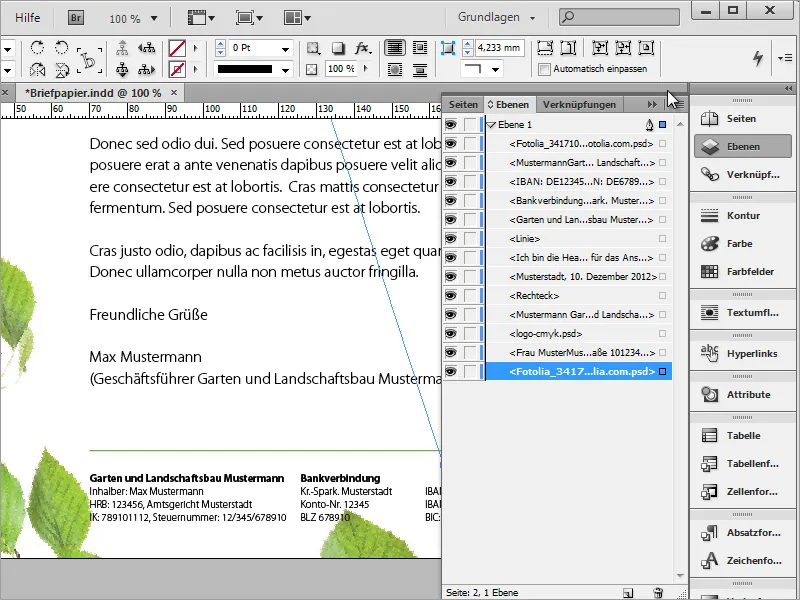The width and height of the screenshot is (800, 600).
Task: Open fx effects menu icon
Action: click(x=363, y=48)
